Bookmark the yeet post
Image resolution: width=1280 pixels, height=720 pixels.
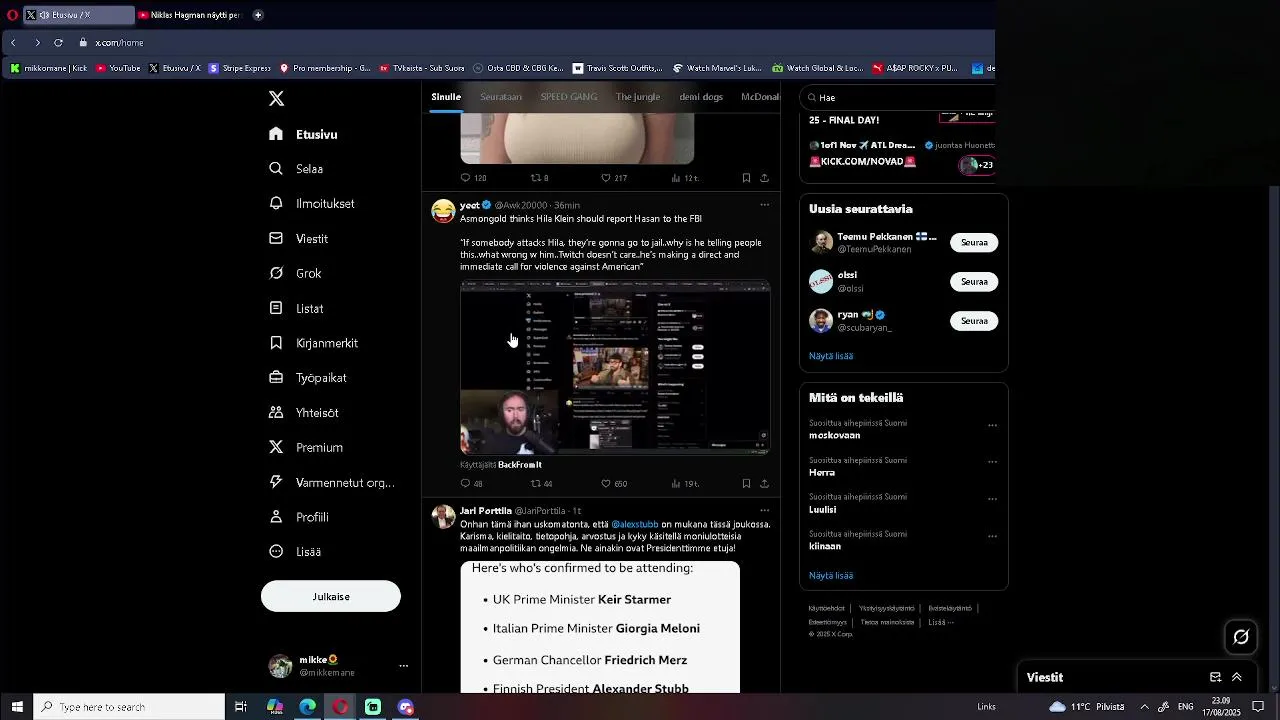pos(746,484)
